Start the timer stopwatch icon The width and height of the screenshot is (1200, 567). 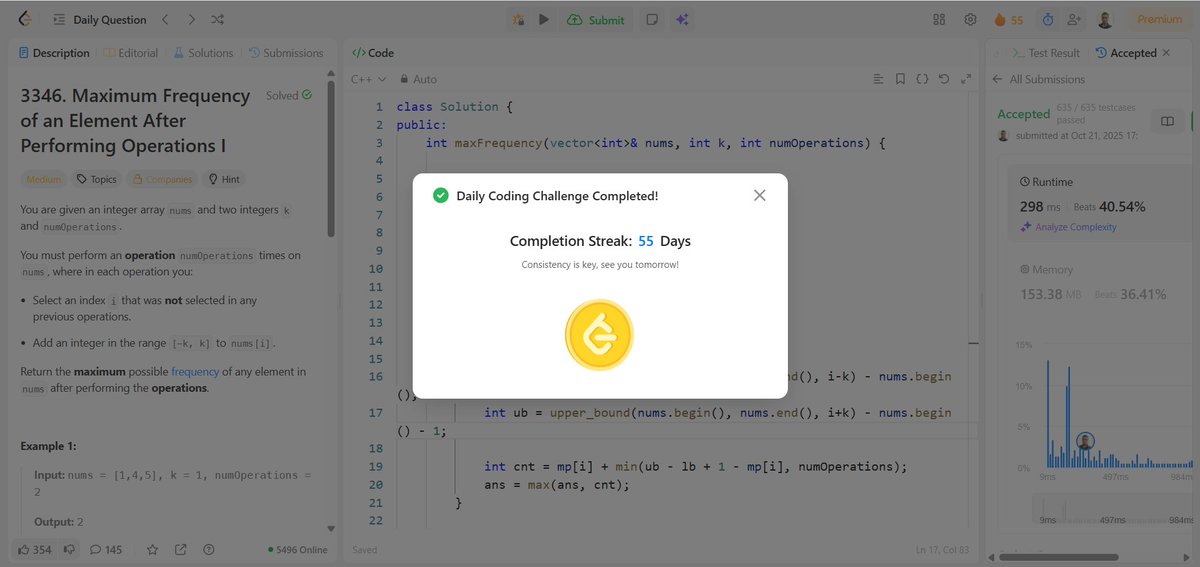point(1047,19)
